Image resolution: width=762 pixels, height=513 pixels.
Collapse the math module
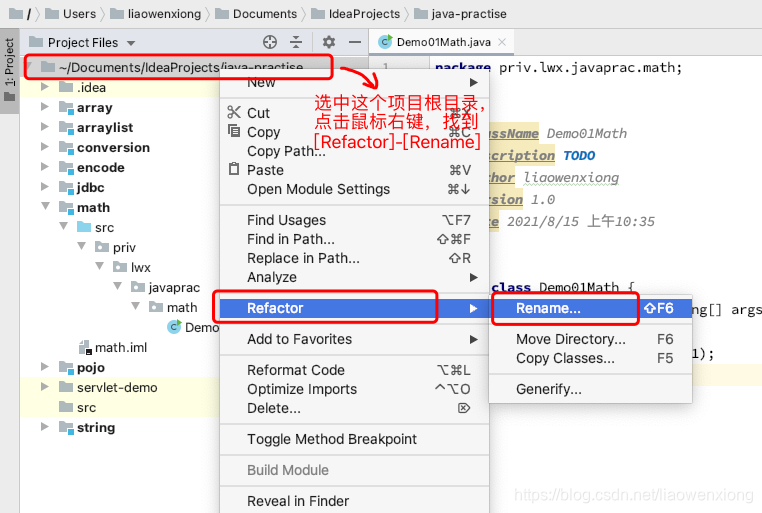click(45, 206)
